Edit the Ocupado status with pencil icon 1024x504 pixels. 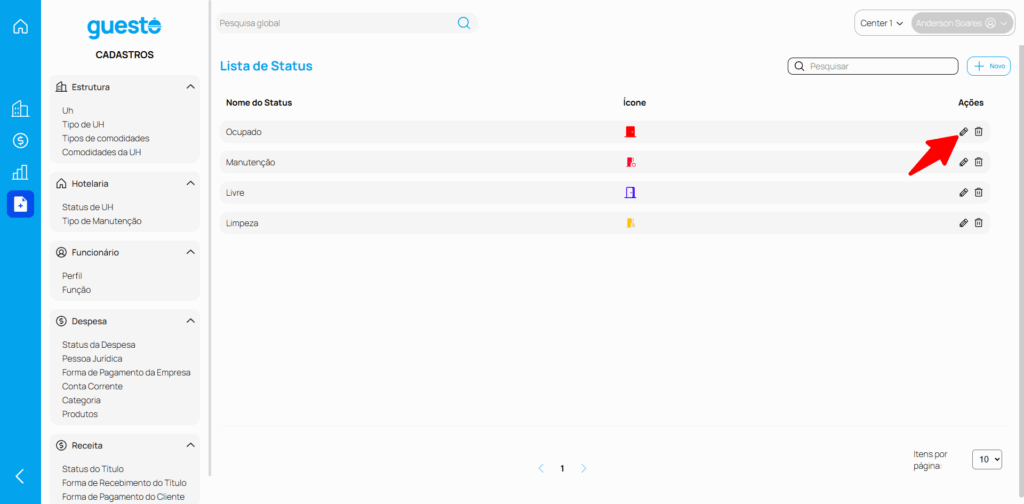(964, 132)
